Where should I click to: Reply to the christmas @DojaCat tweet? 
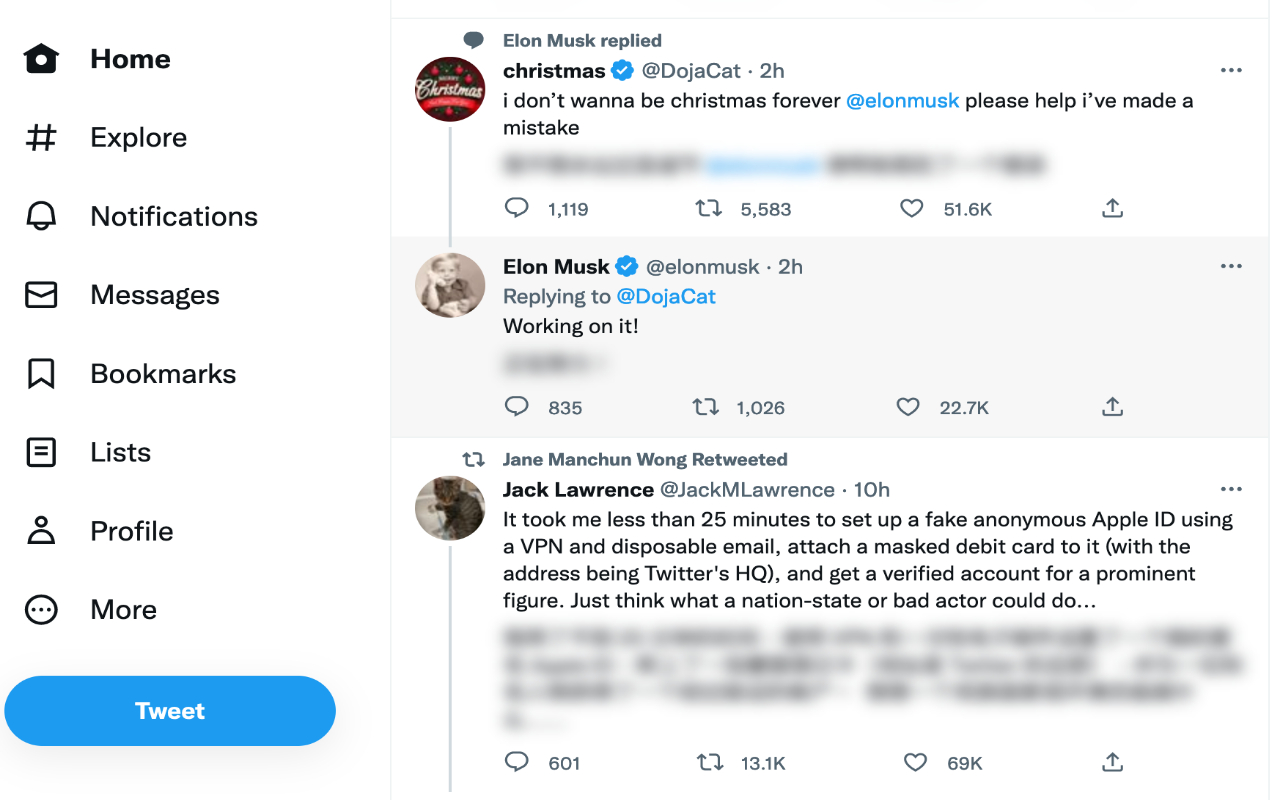click(516, 208)
